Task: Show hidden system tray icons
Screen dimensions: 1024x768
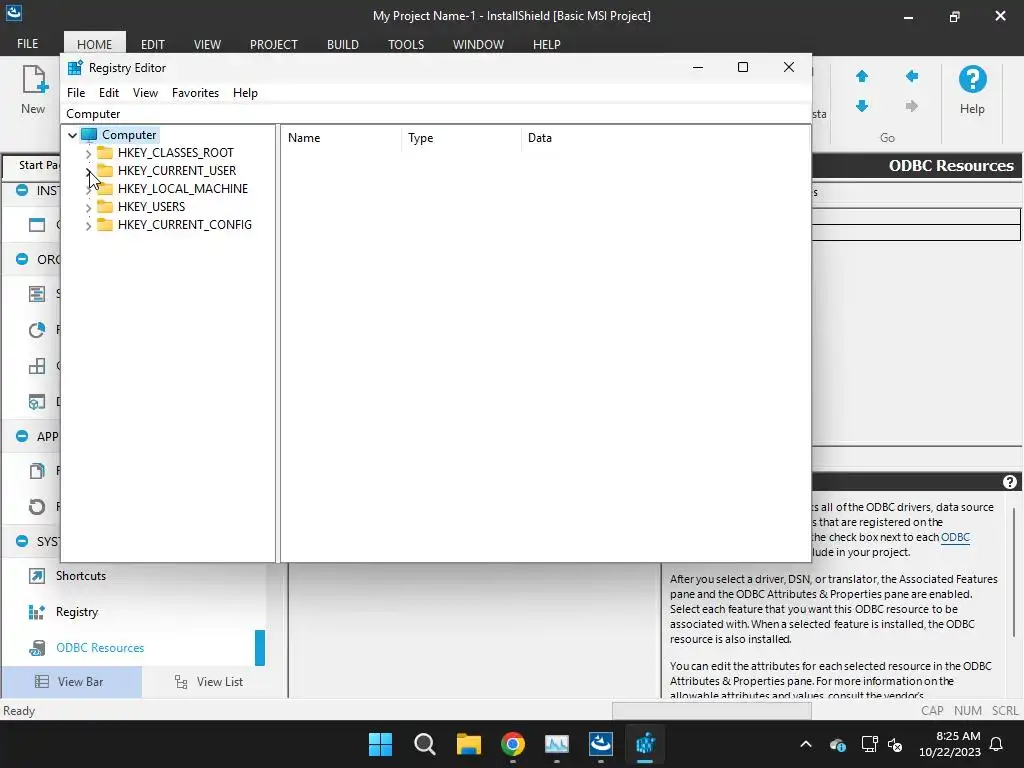Action: 806,744
